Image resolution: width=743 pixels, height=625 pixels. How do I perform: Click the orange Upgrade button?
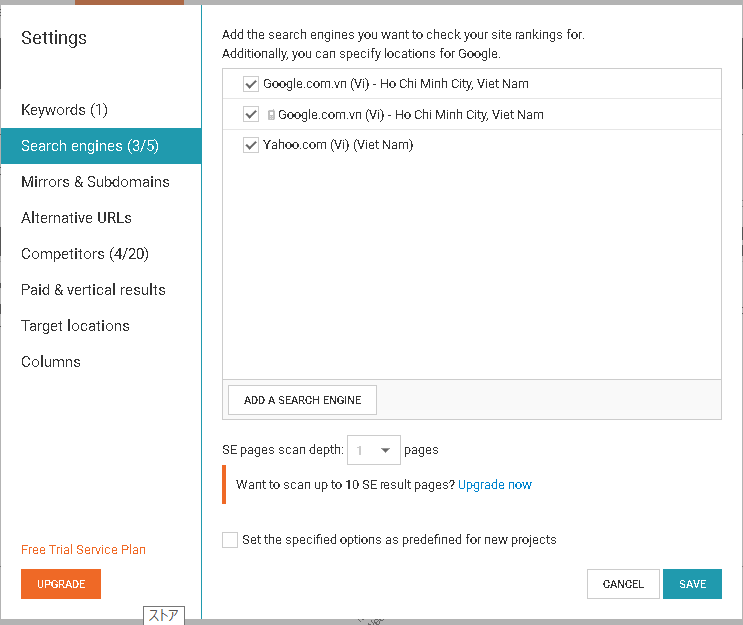pyautogui.click(x=61, y=584)
